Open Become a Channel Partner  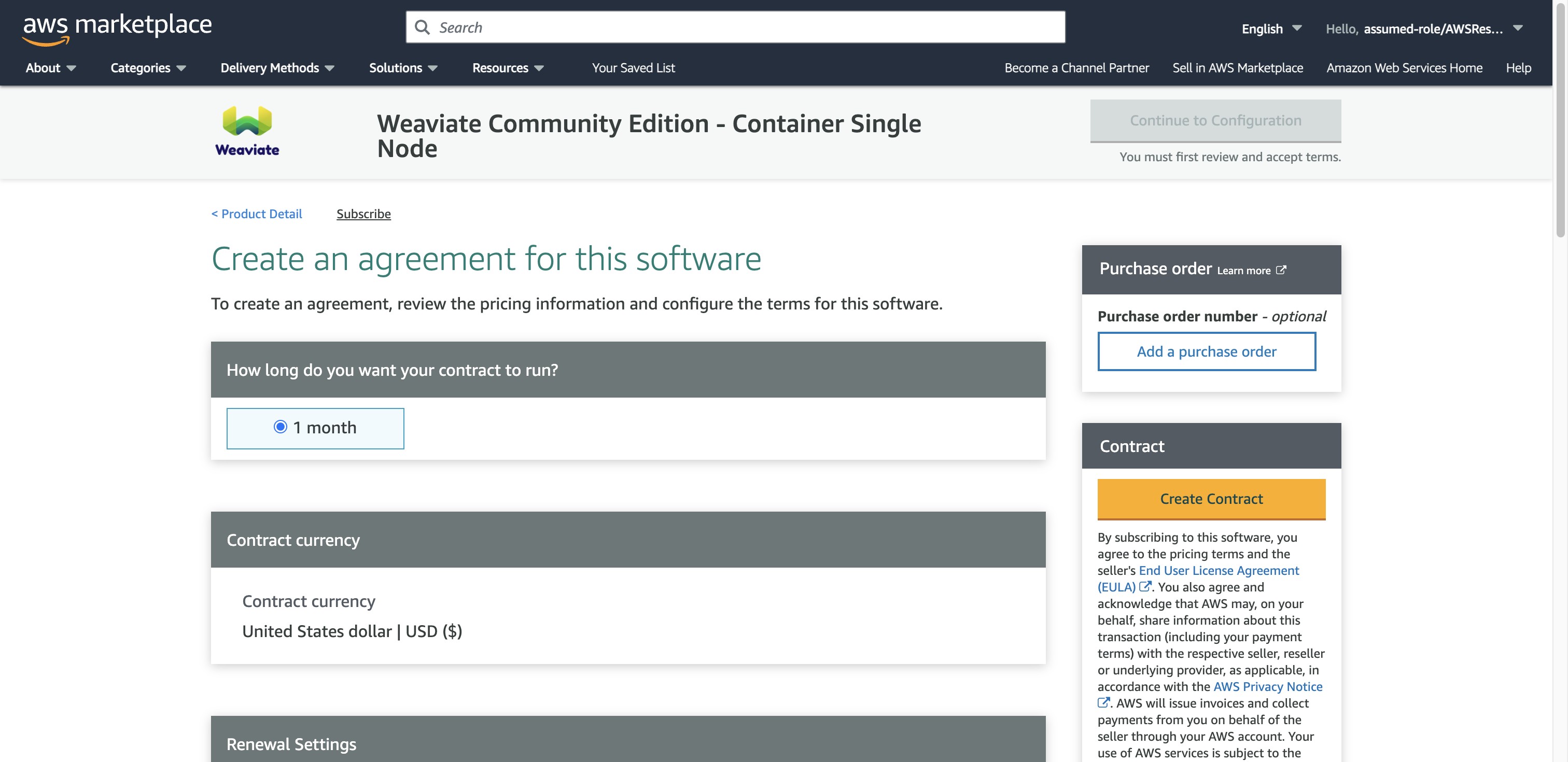click(1077, 68)
